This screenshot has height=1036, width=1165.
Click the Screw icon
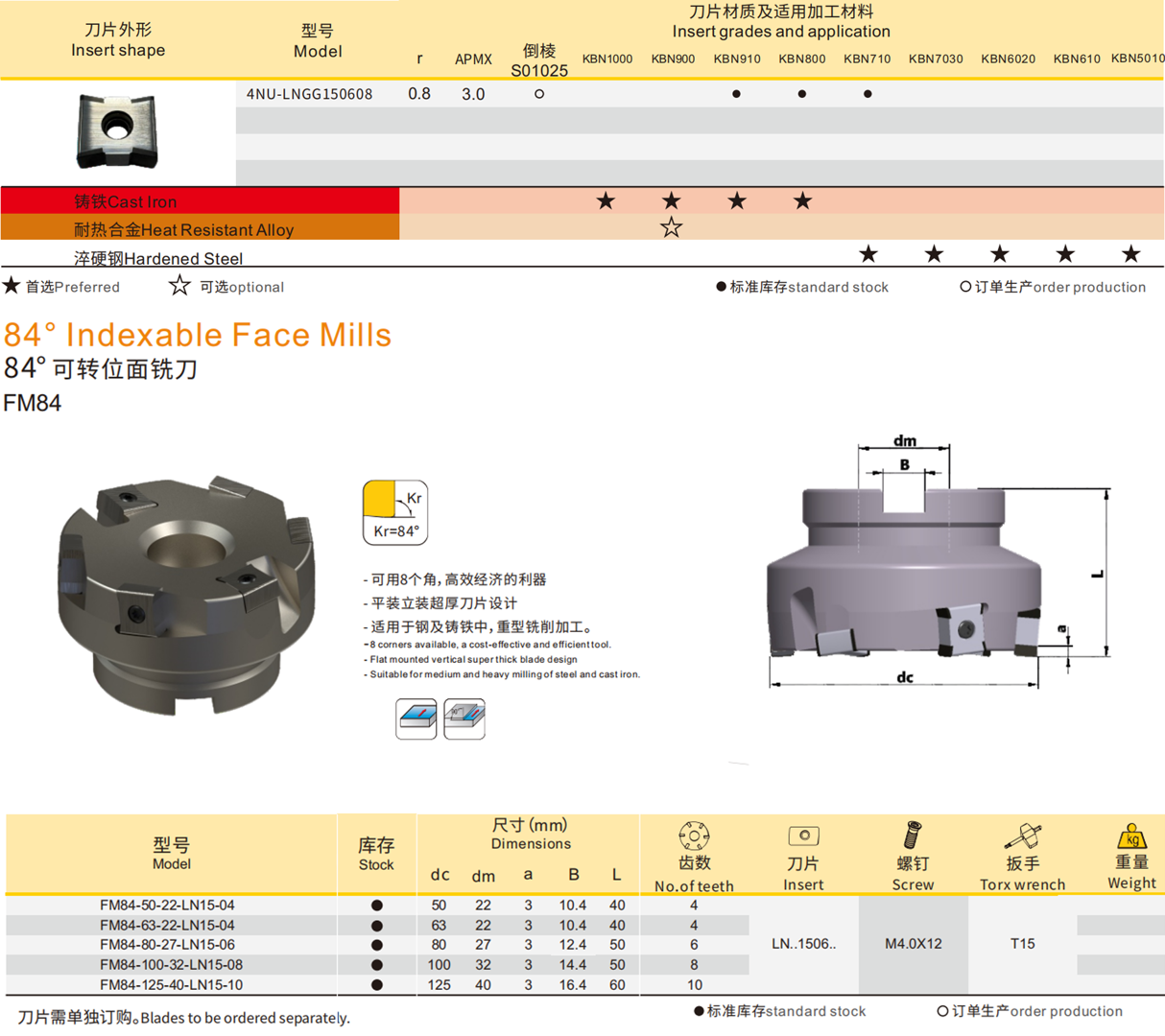[913, 836]
